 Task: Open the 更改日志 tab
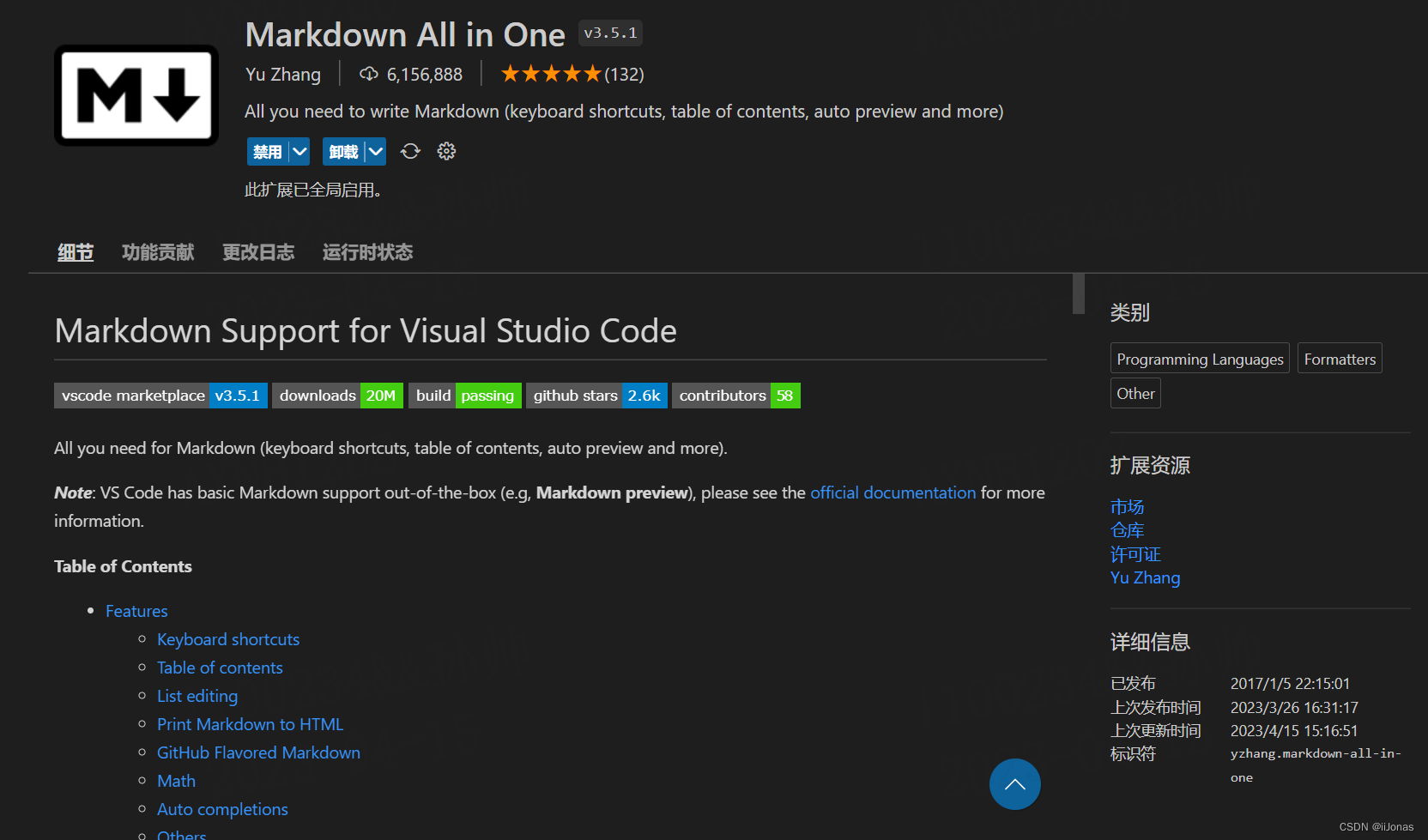(258, 251)
